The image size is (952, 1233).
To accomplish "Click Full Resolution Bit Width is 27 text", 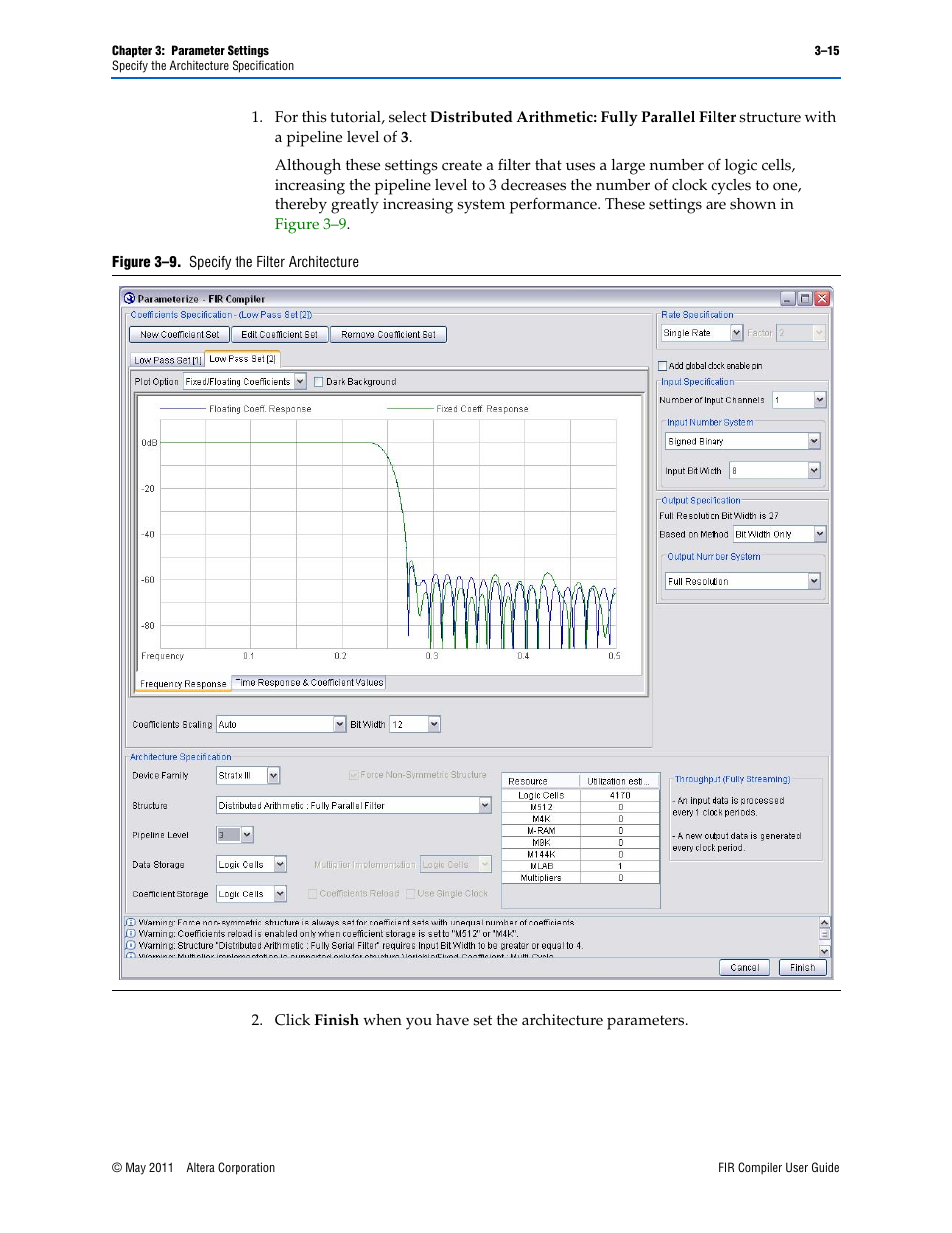I will [718, 516].
